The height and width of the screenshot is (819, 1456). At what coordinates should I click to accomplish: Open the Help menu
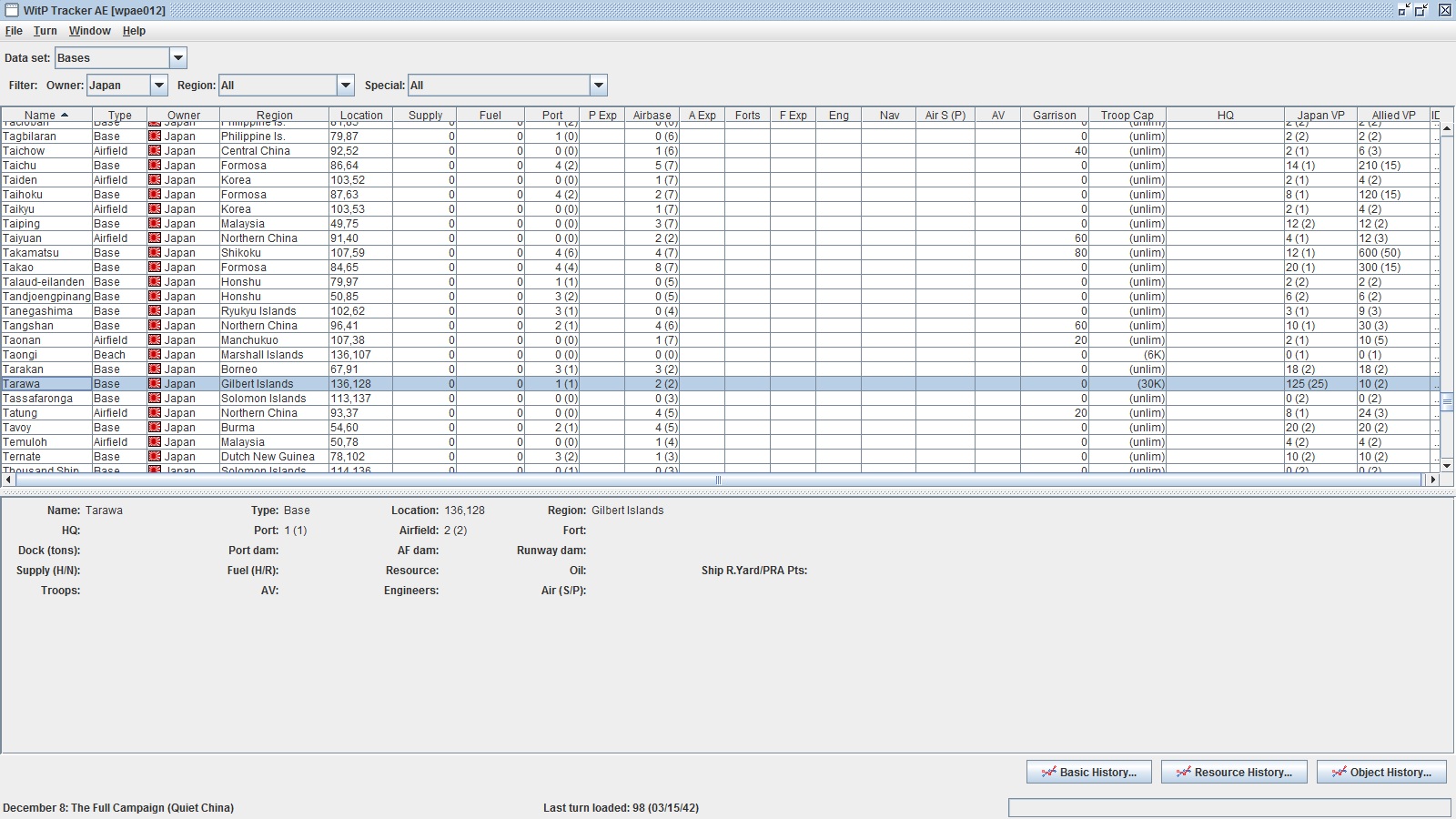134,31
